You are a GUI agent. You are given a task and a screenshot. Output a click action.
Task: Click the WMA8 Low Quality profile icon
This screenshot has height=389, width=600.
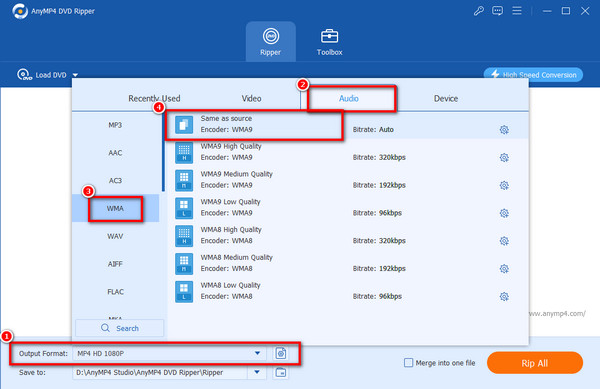tap(184, 291)
